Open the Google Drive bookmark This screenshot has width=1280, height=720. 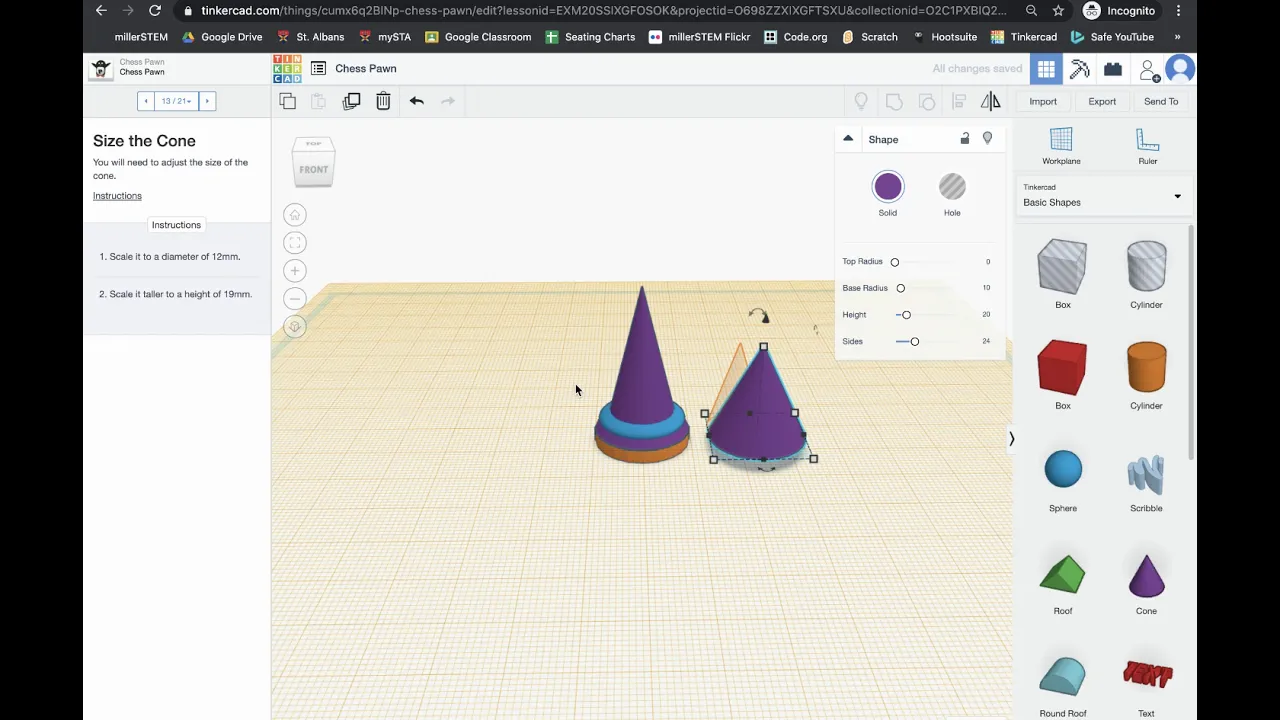click(222, 37)
